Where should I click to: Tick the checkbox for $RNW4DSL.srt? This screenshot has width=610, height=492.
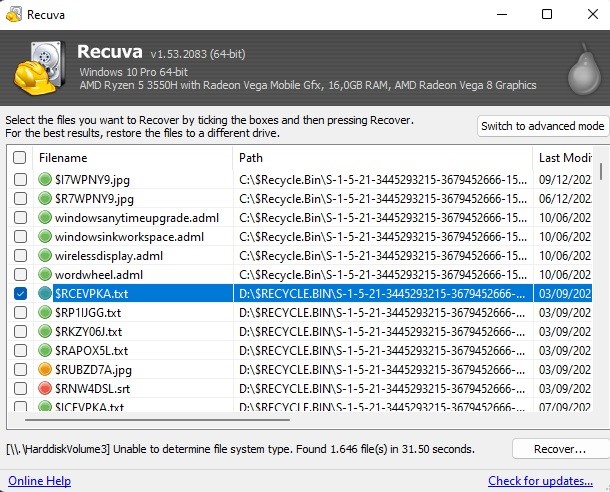click(x=20, y=389)
